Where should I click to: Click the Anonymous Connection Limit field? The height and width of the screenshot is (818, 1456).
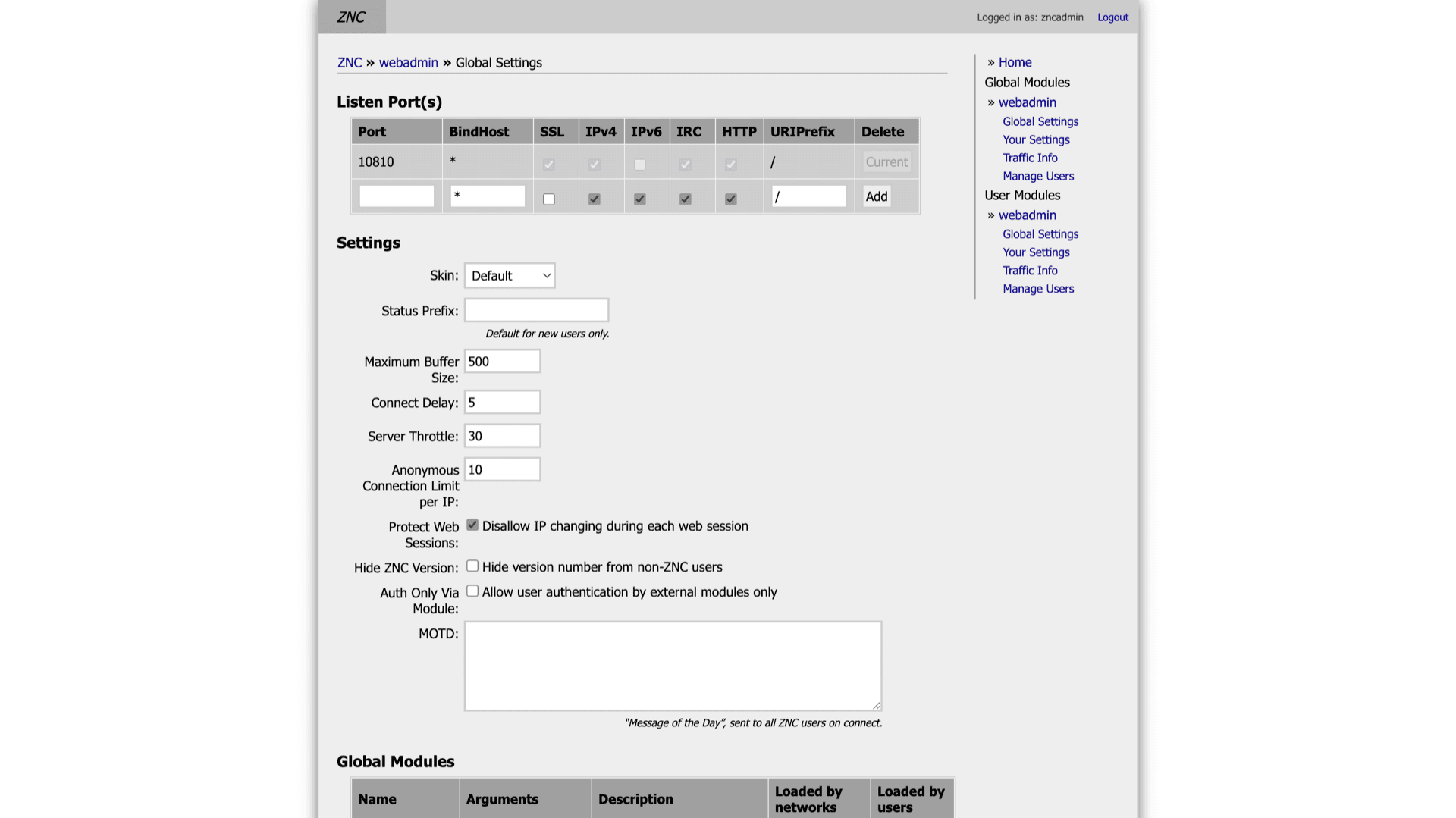502,470
